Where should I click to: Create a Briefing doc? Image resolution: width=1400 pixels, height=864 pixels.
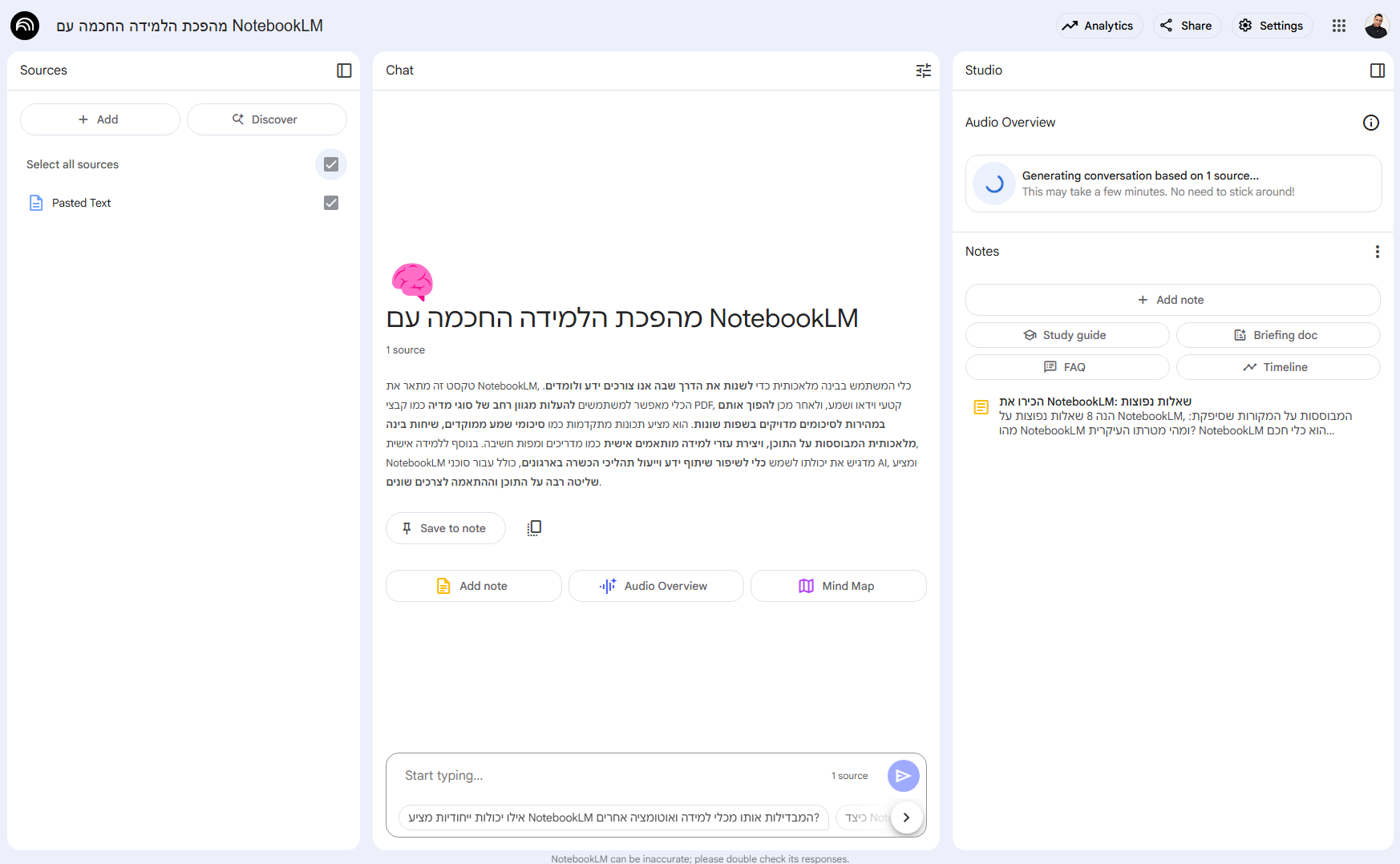[1278, 335]
